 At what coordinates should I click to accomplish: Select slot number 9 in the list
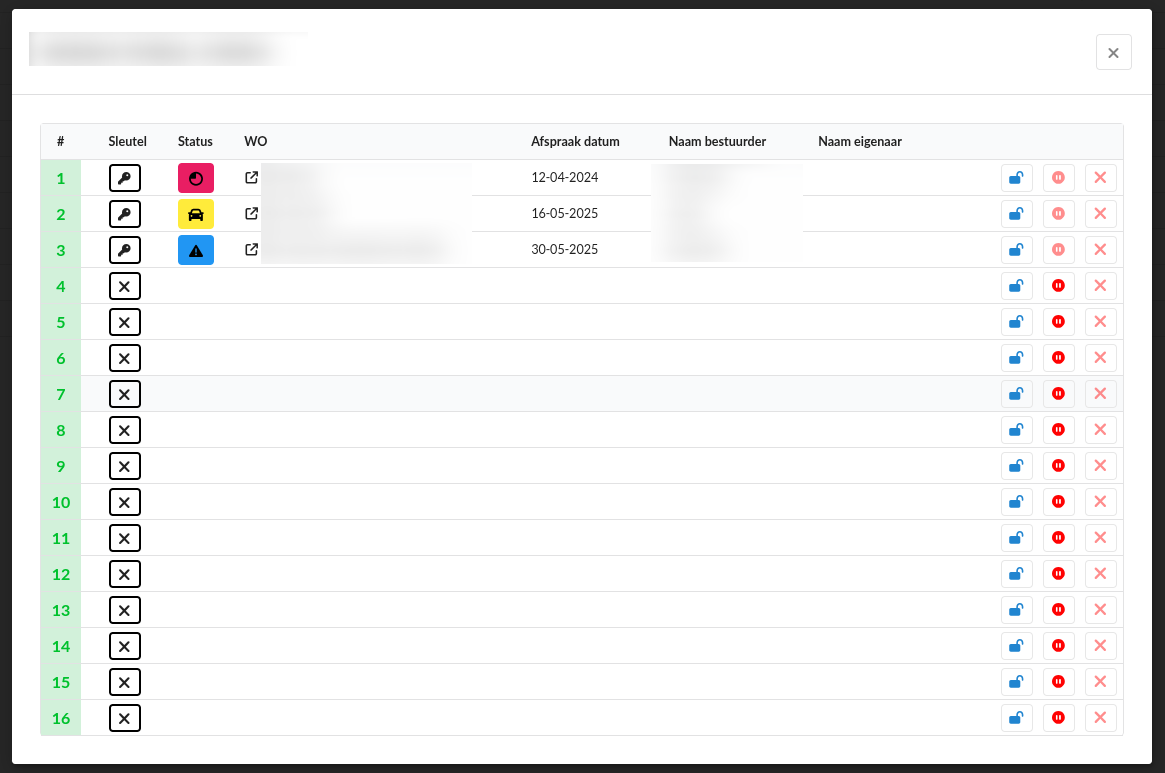tap(61, 466)
